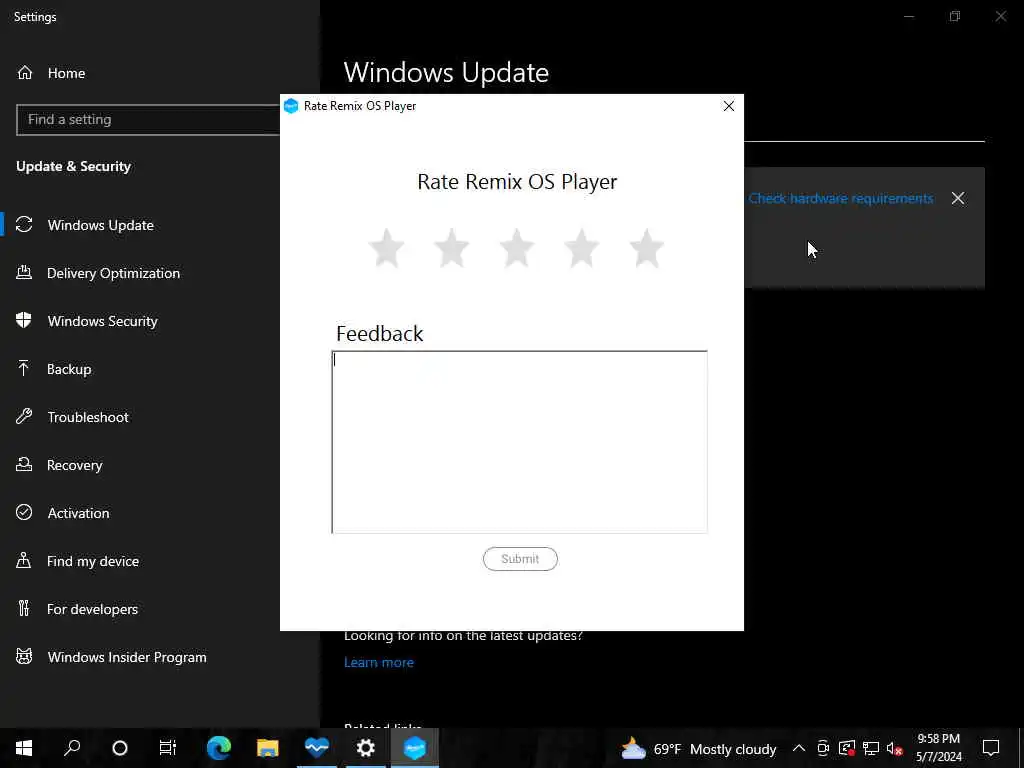The width and height of the screenshot is (1024, 768).
Task: Switch to Remix OS Player taskbar icon
Action: pyautogui.click(x=415, y=748)
